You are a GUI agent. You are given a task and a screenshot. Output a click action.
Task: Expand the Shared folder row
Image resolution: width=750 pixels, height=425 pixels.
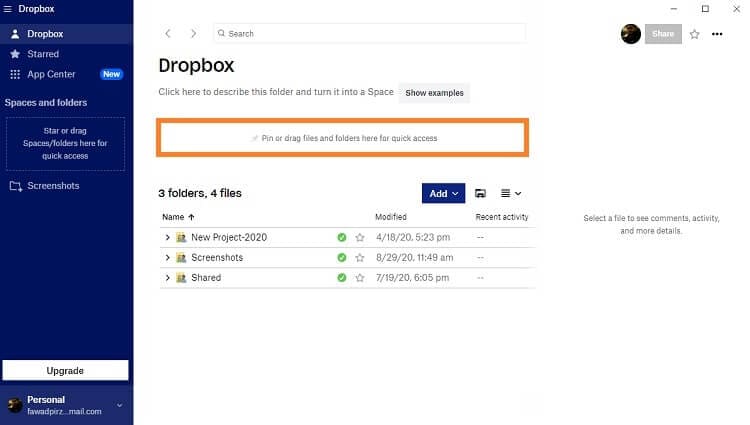coord(167,277)
